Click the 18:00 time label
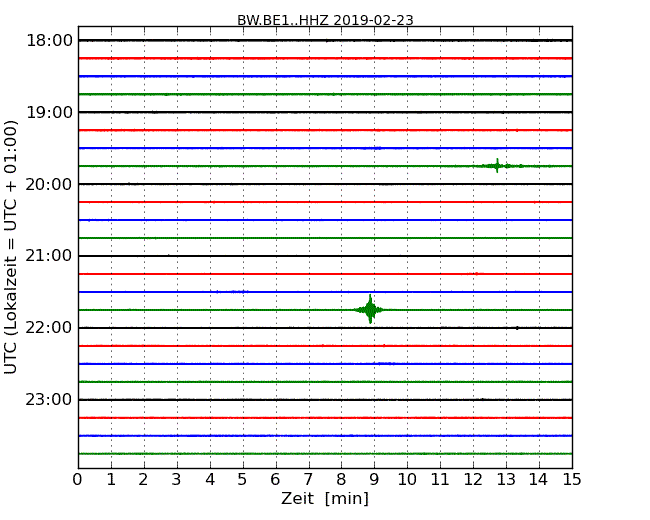The image size is (650, 520). pos(49,41)
